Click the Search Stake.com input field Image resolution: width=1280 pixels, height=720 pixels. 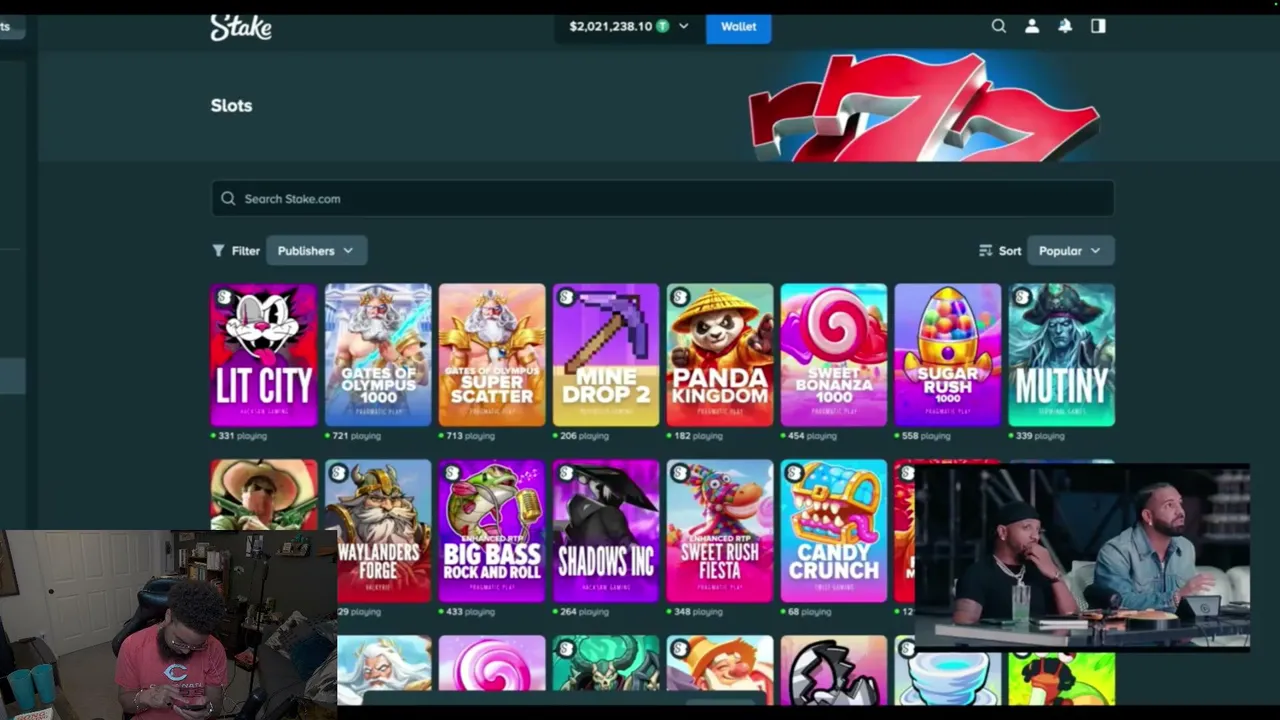tap(662, 198)
